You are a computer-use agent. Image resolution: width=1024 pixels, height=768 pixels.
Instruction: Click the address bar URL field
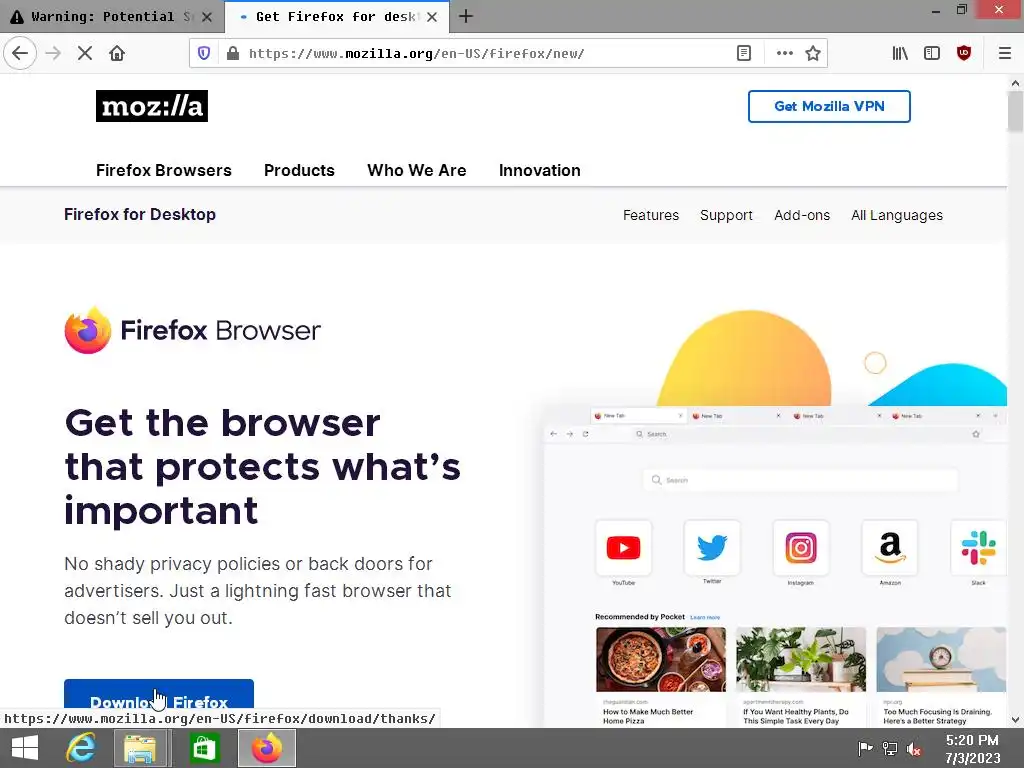(x=483, y=53)
